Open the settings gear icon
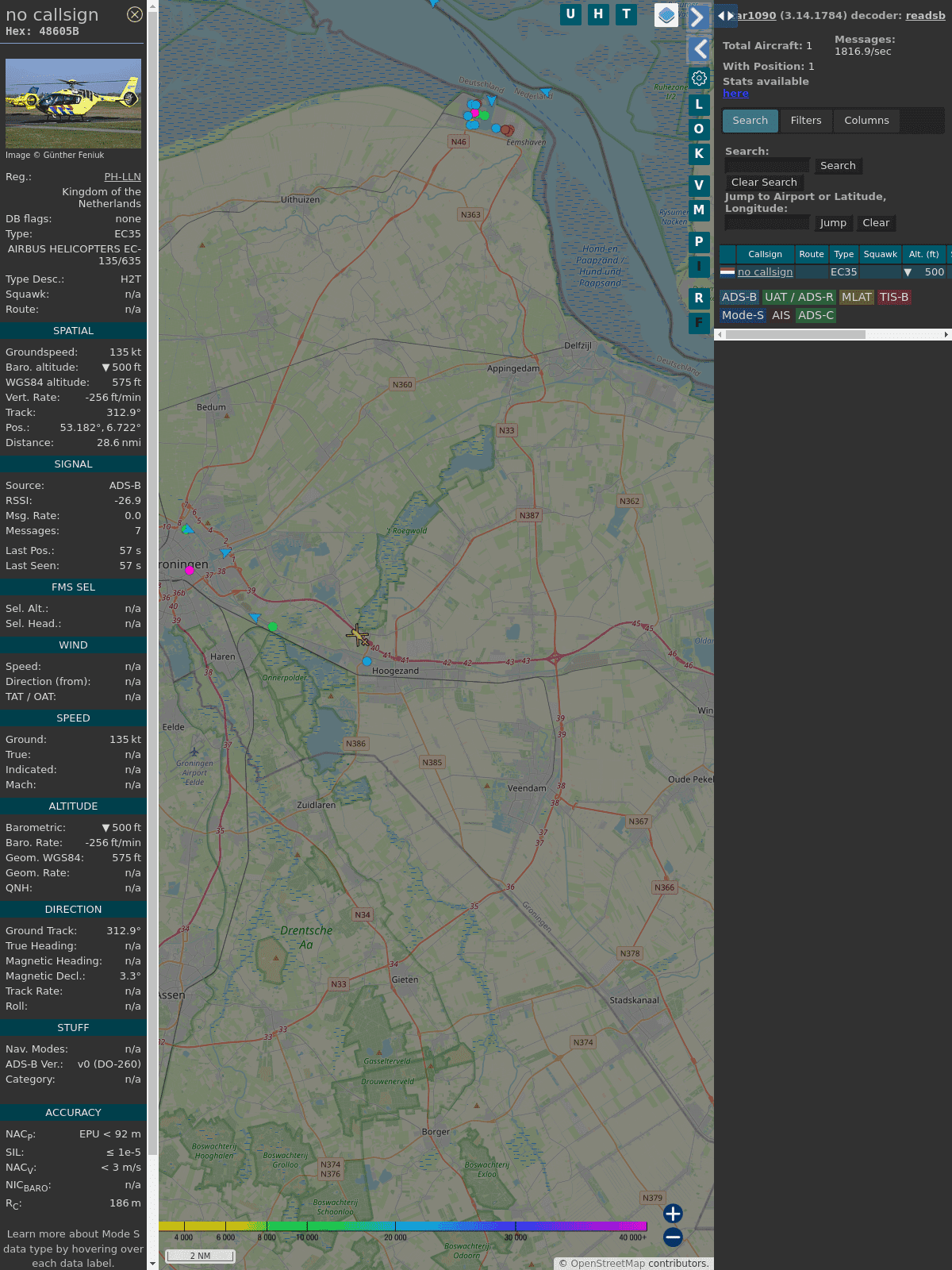Viewport: 952px width, 1270px height. [x=699, y=79]
